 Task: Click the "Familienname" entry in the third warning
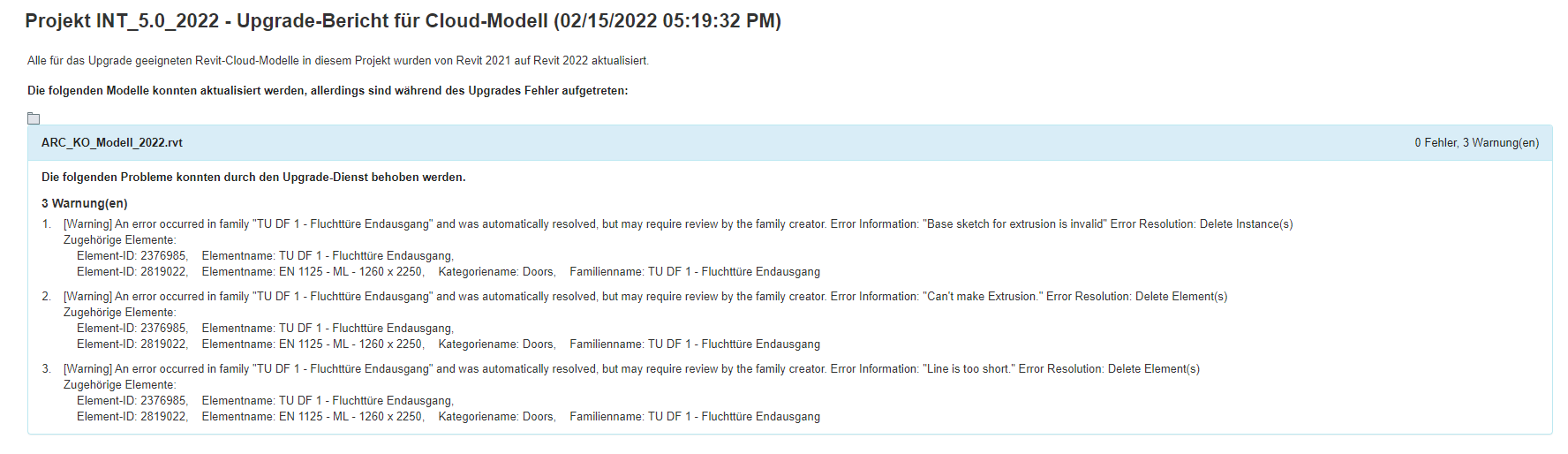[695, 417]
